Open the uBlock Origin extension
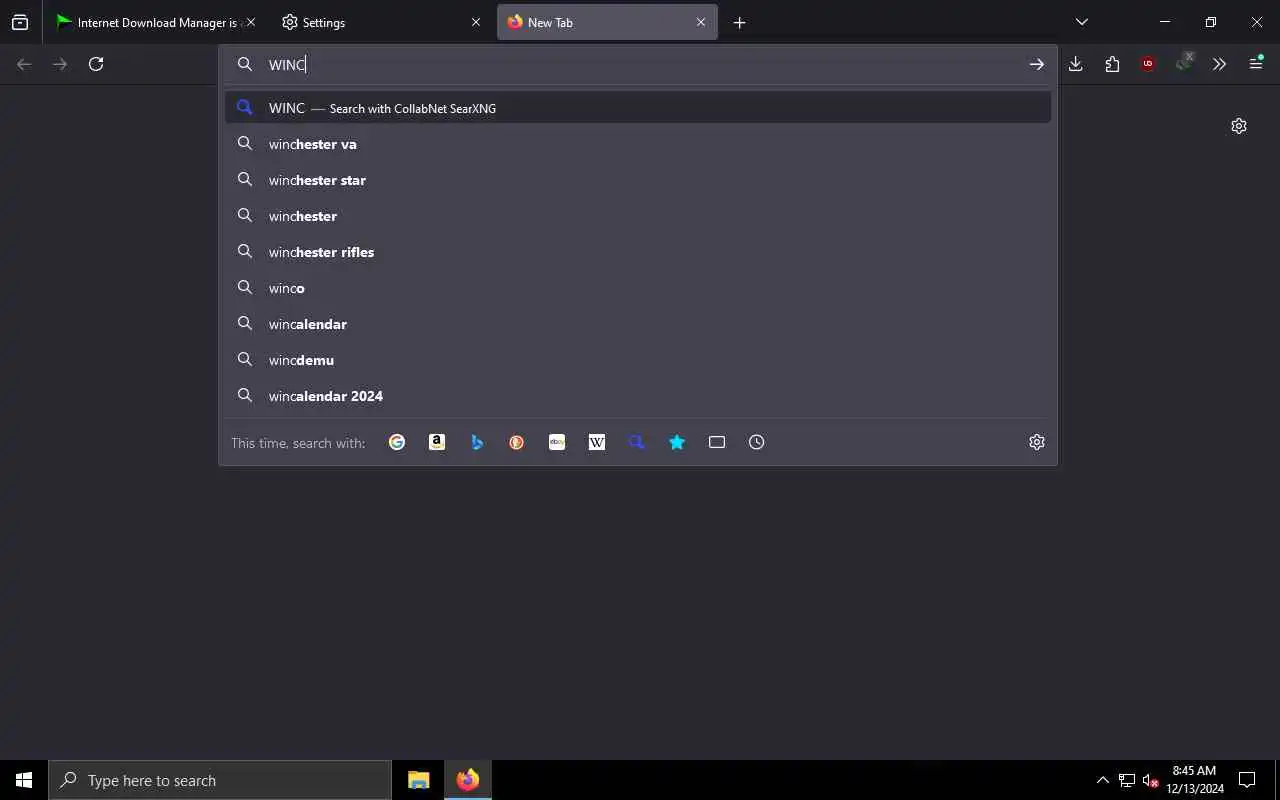Image resolution: width=1280 pixels, height=800 pixels. tap(1148, 64)
